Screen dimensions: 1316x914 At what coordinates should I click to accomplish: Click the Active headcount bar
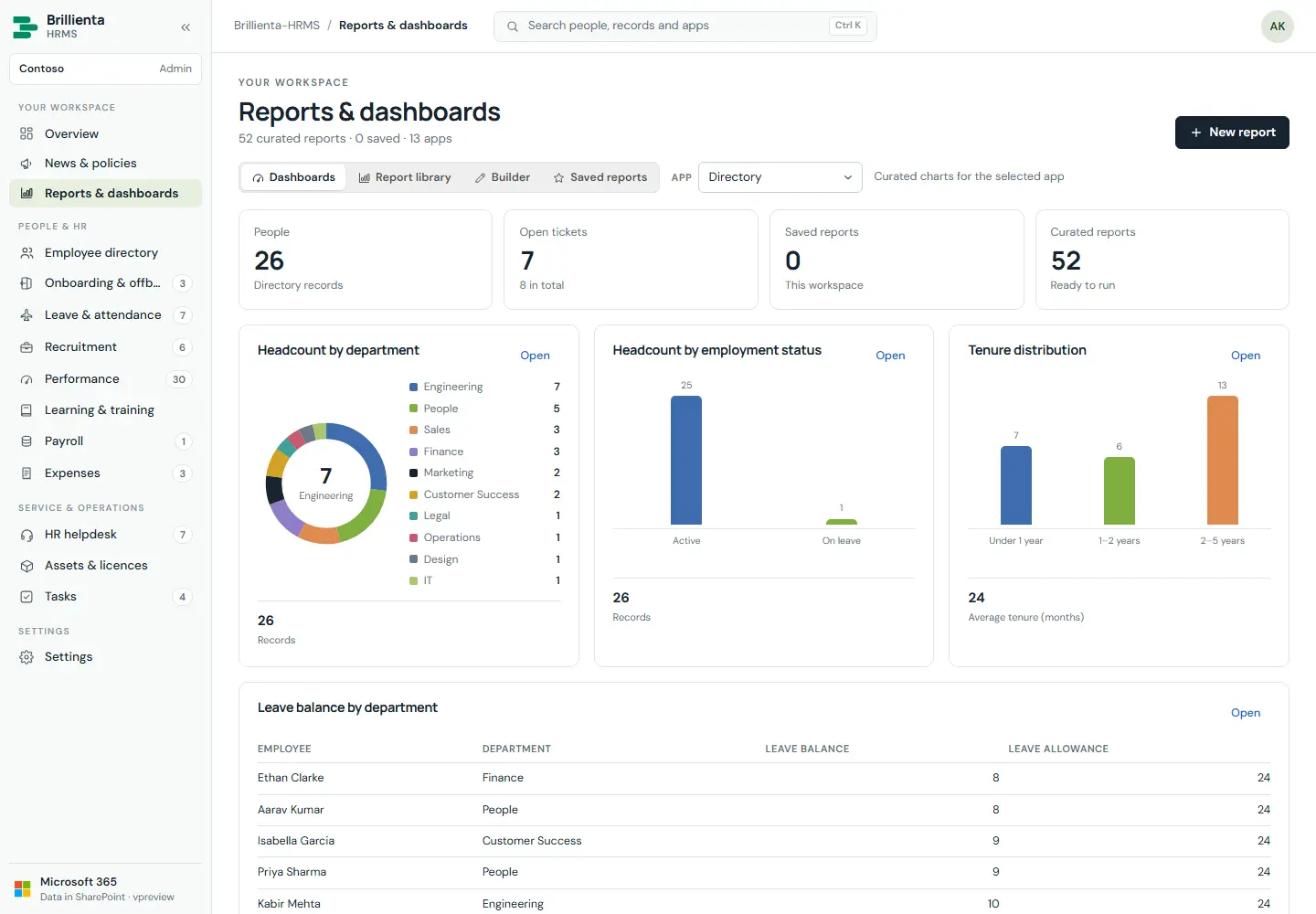coord(686,460)
